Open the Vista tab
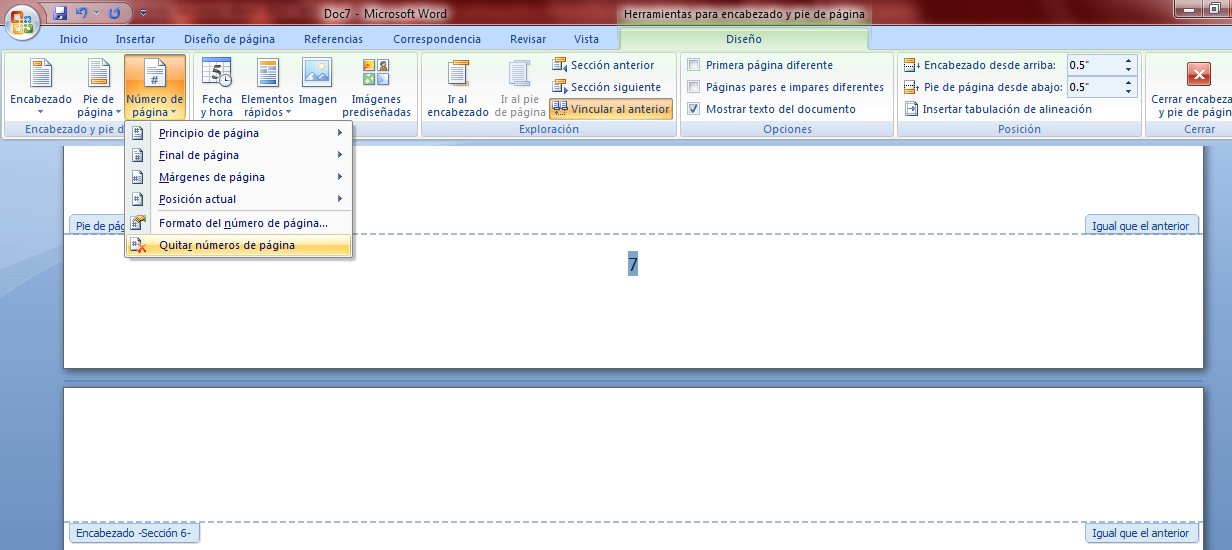Screen dimensions: 1232x550 [587, 39]
